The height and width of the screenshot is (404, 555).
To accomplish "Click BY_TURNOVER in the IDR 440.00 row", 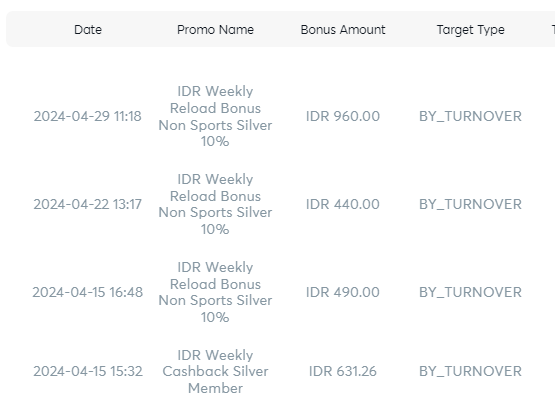I will pos(470,204).
